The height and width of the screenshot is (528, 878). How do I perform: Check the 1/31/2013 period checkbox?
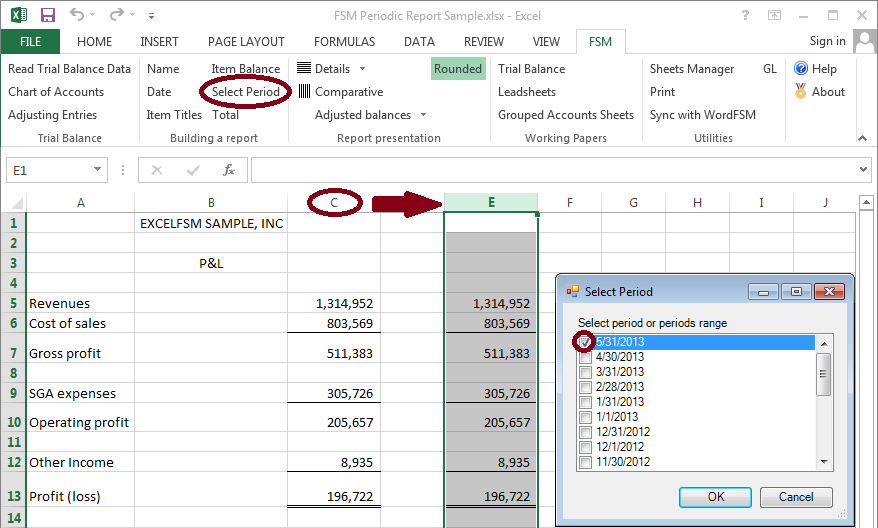click(585, 402)
